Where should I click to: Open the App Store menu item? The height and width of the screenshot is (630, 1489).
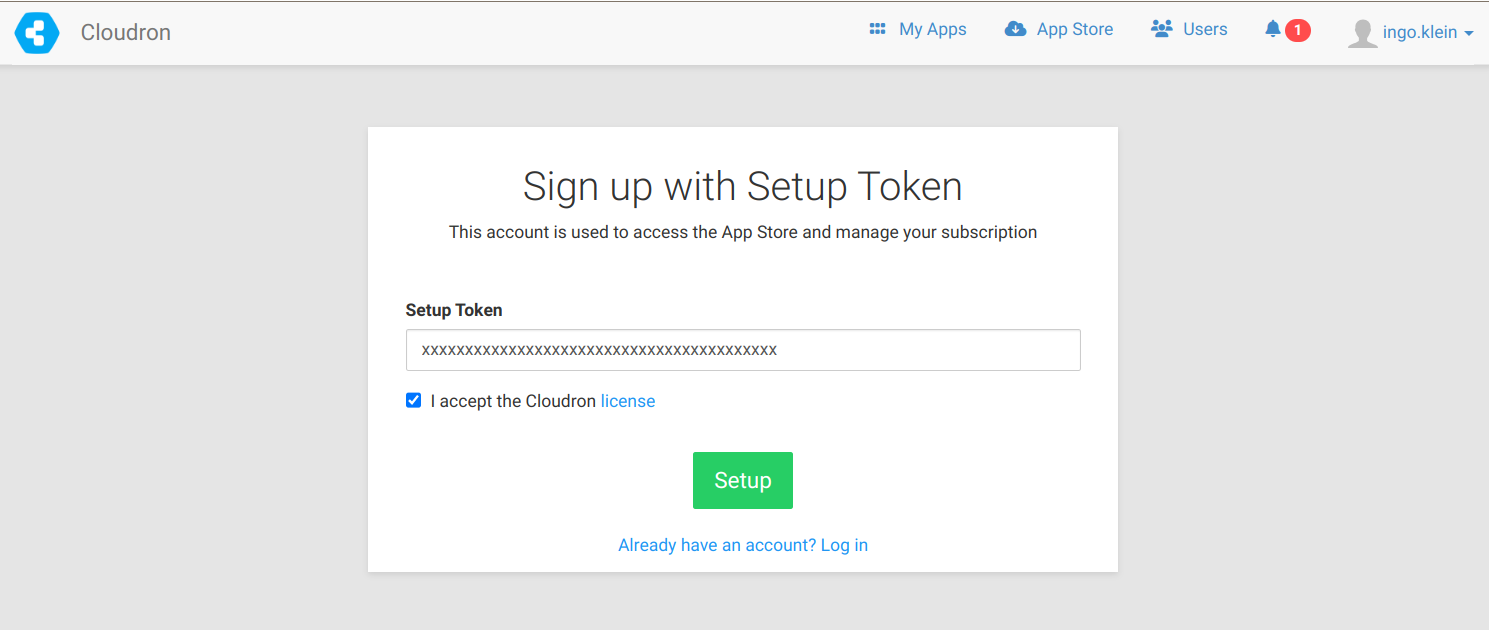1059,29
